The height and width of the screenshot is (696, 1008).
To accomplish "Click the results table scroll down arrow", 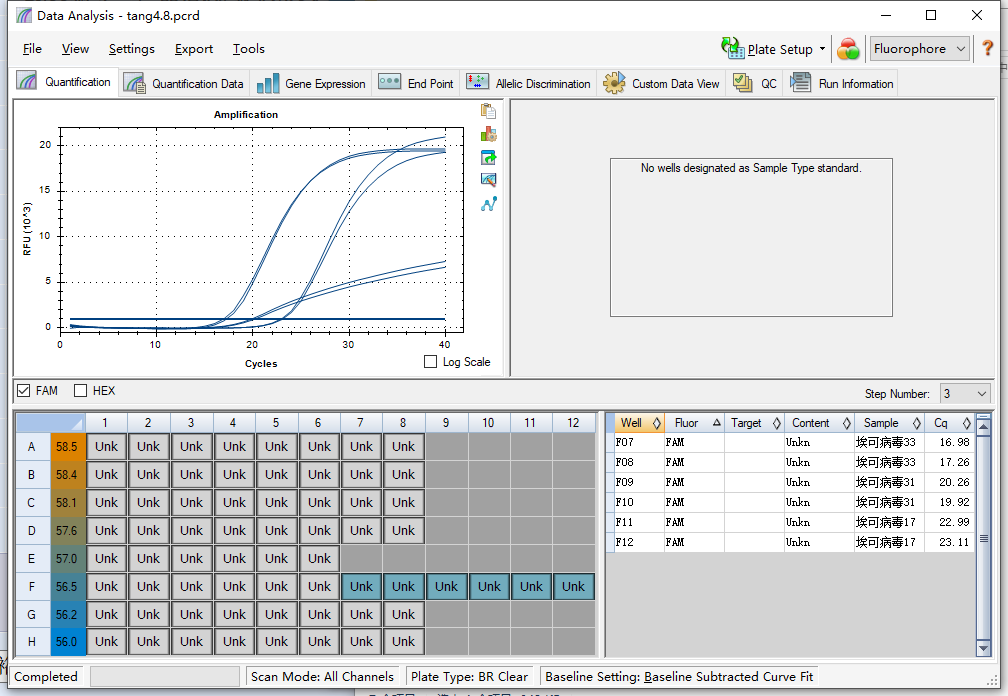I will [x=983, y=648].
